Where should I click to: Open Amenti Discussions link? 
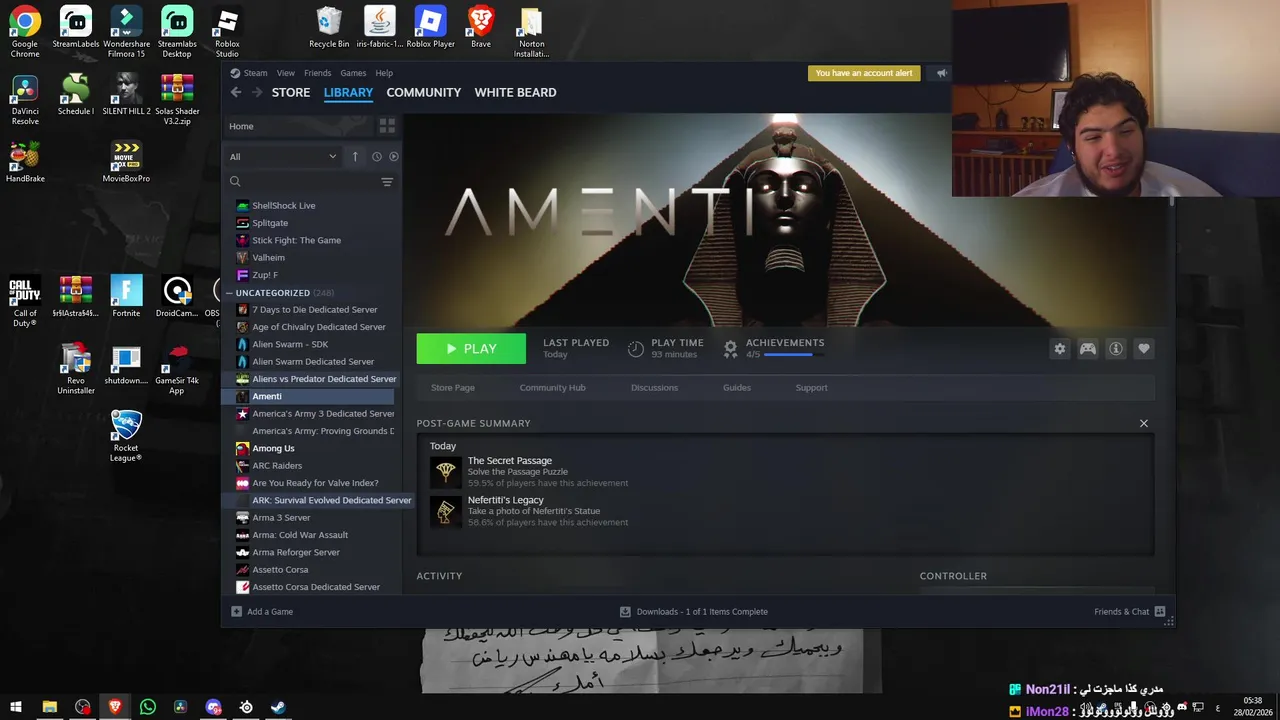click(654, 388)
